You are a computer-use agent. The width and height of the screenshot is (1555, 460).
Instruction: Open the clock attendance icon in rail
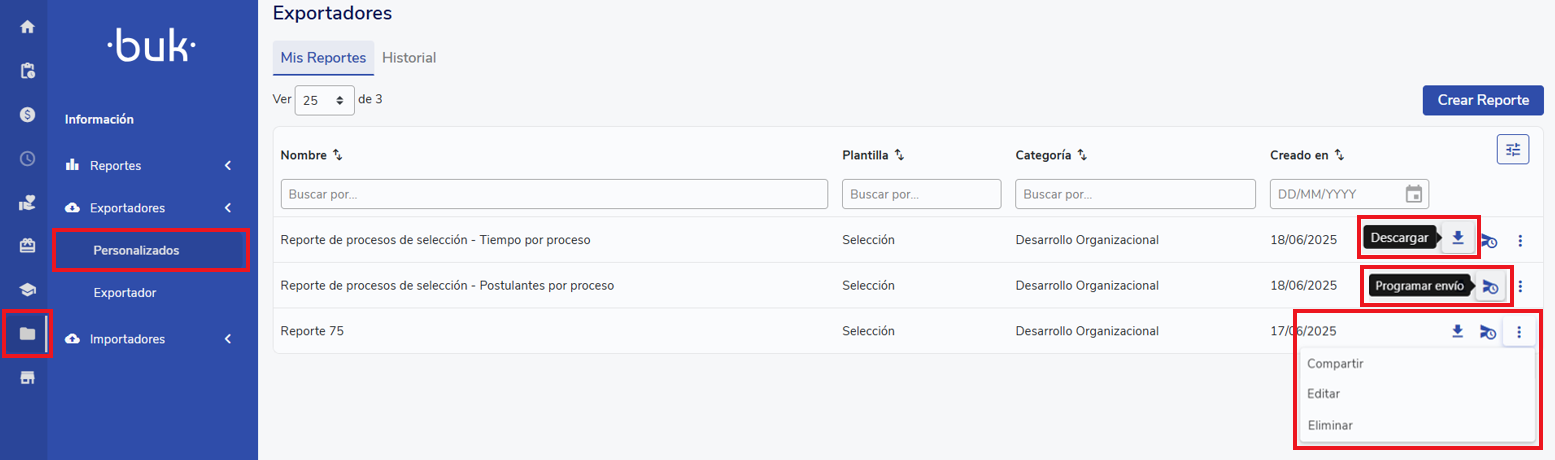tap(28, 158)
